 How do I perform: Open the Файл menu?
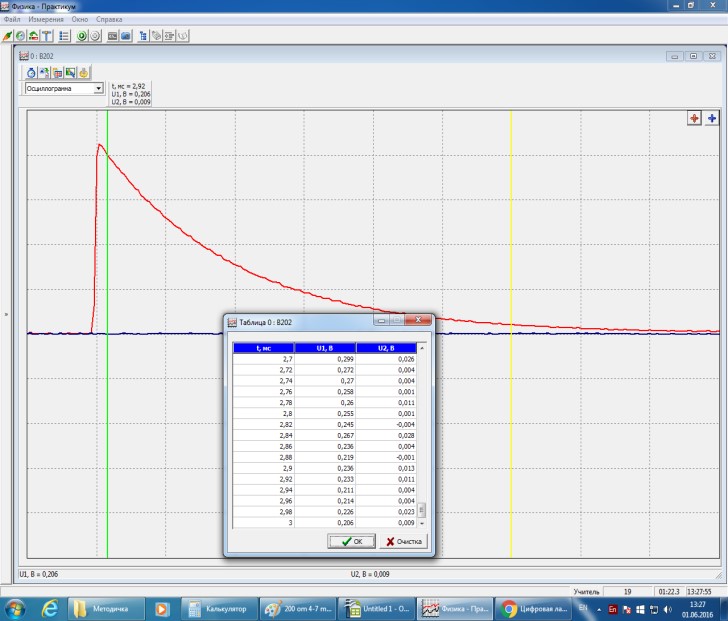pyautogui.click(x=12, y=19)
